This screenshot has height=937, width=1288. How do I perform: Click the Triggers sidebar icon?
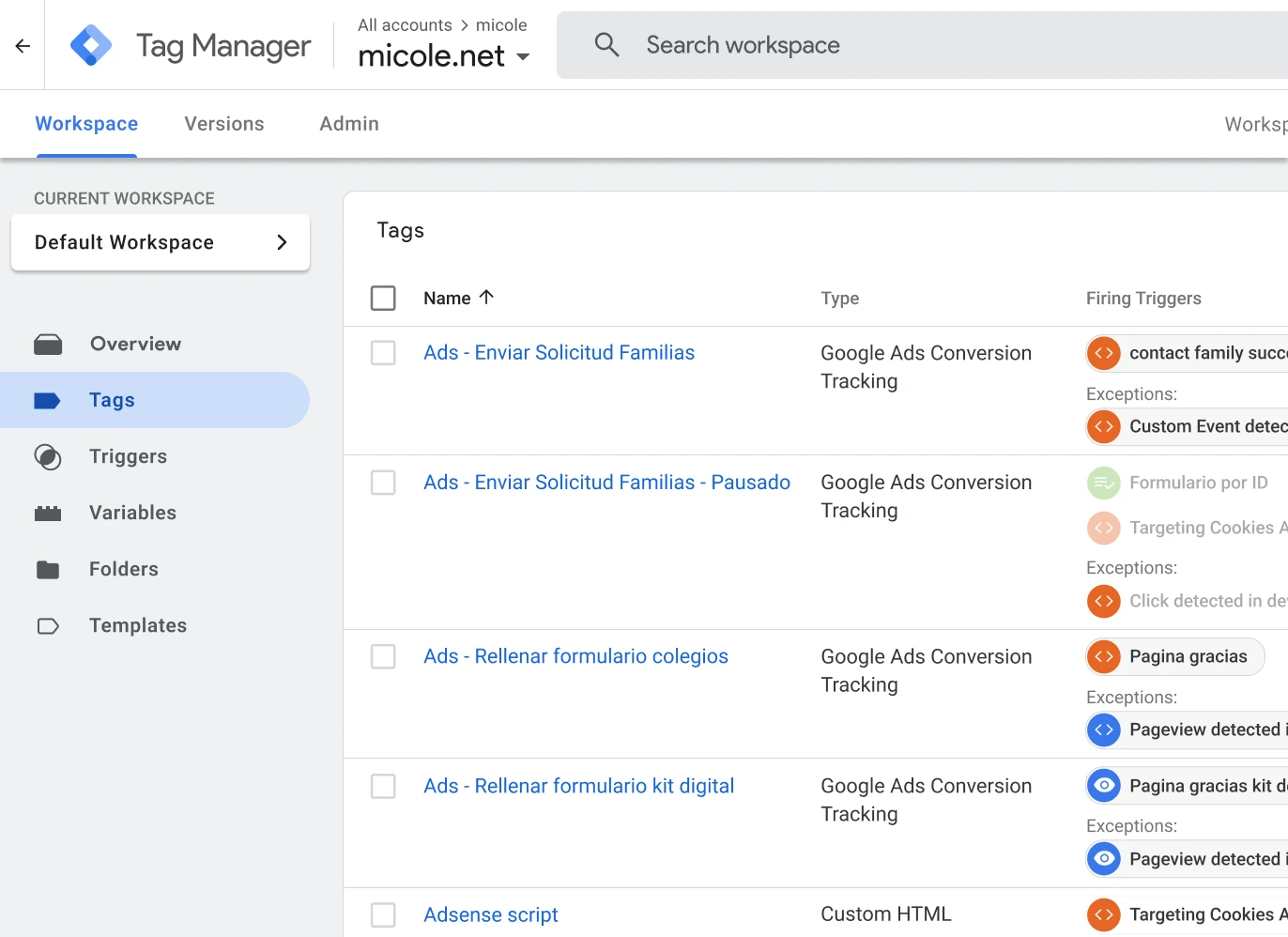click(x=48, y=457)
